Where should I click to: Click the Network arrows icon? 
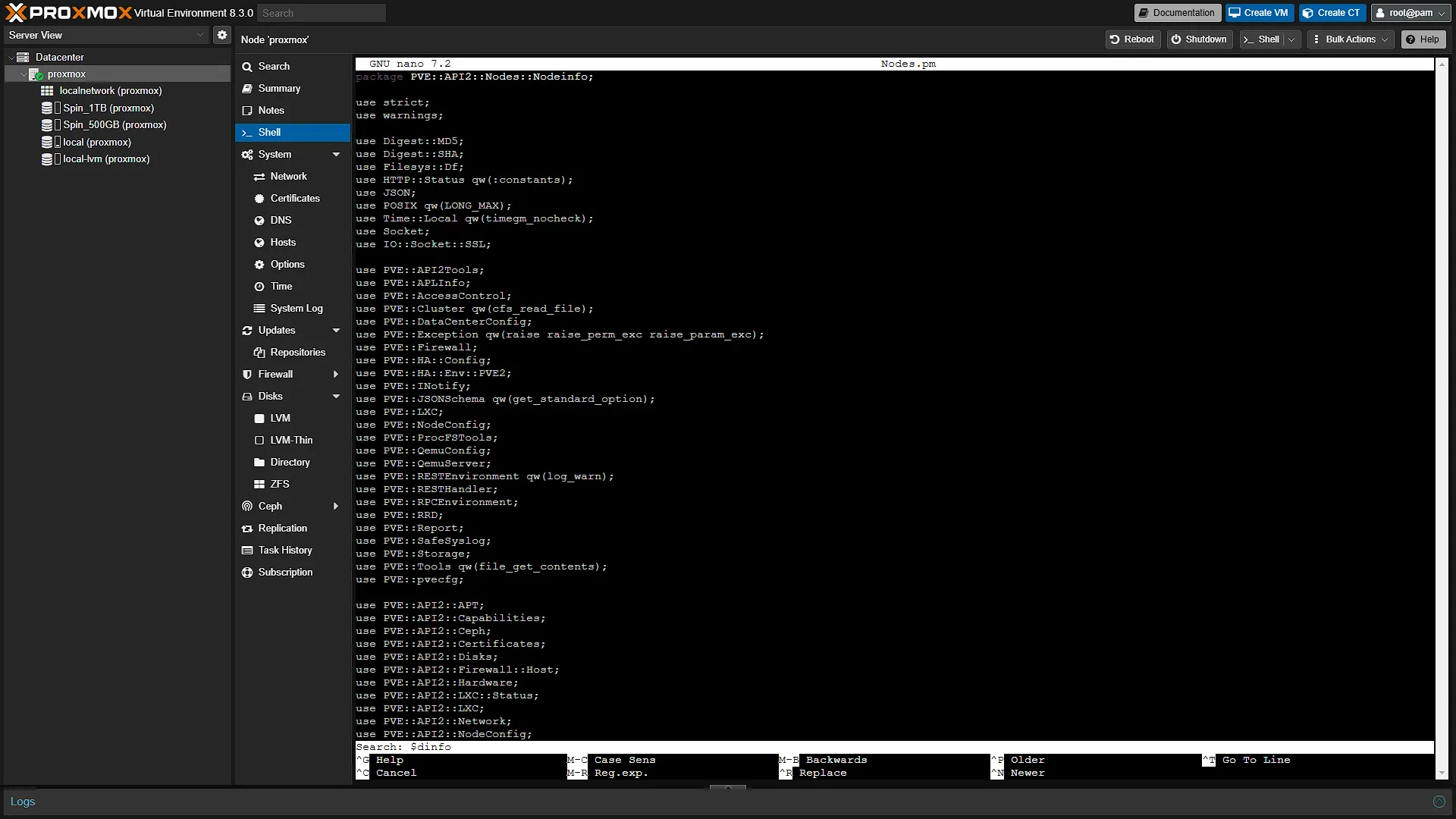pos(259,177)
